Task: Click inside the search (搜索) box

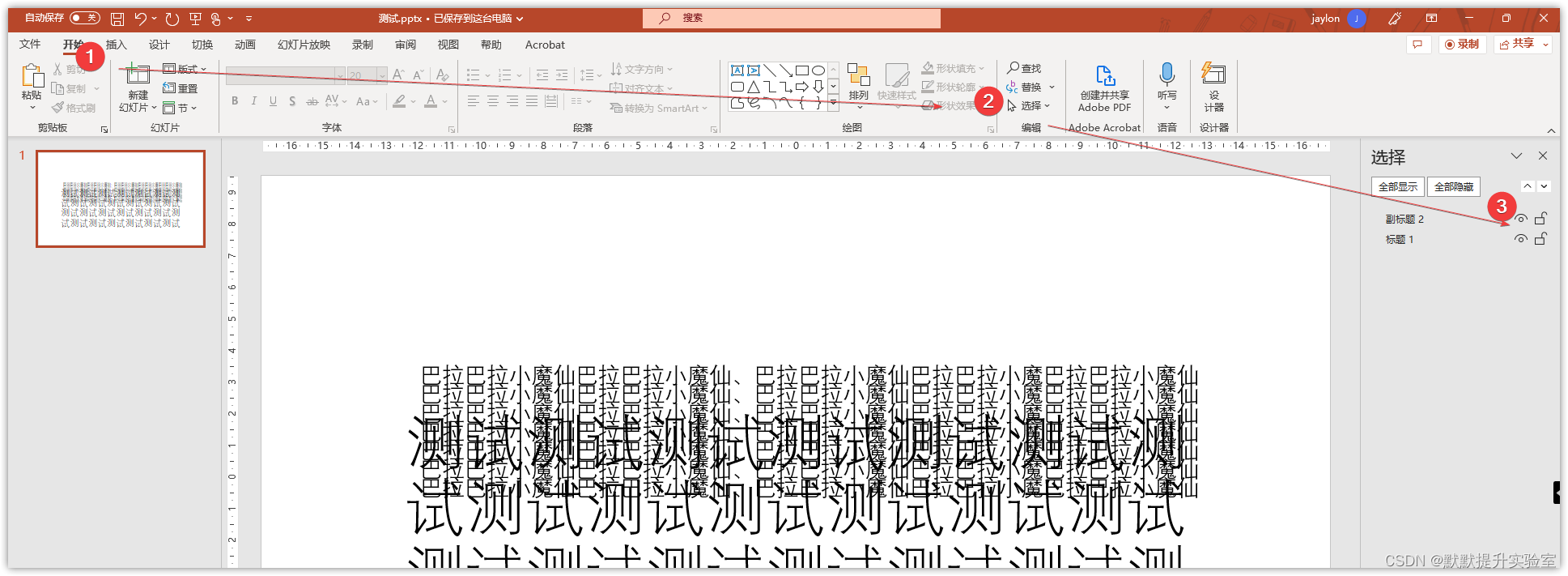Action: [792, 18]
